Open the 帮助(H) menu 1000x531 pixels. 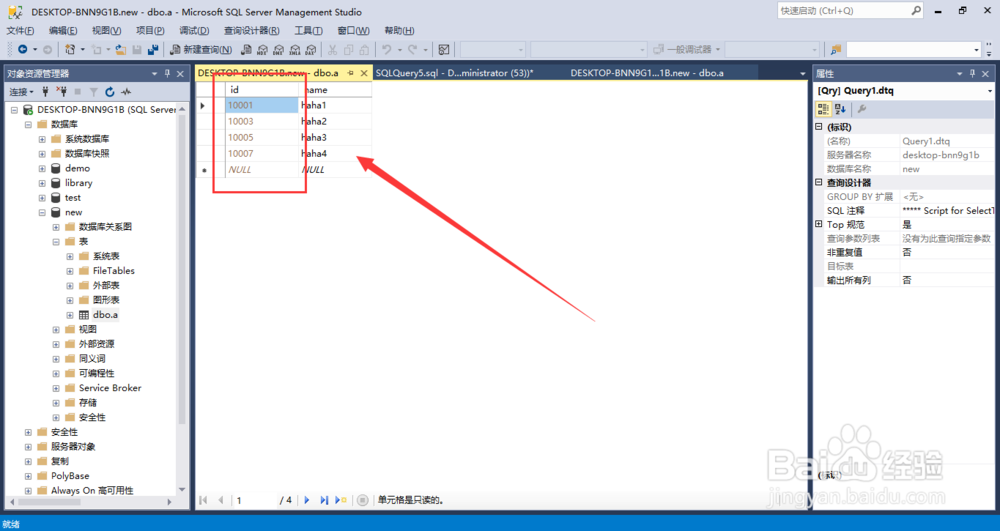coord(399,31)
